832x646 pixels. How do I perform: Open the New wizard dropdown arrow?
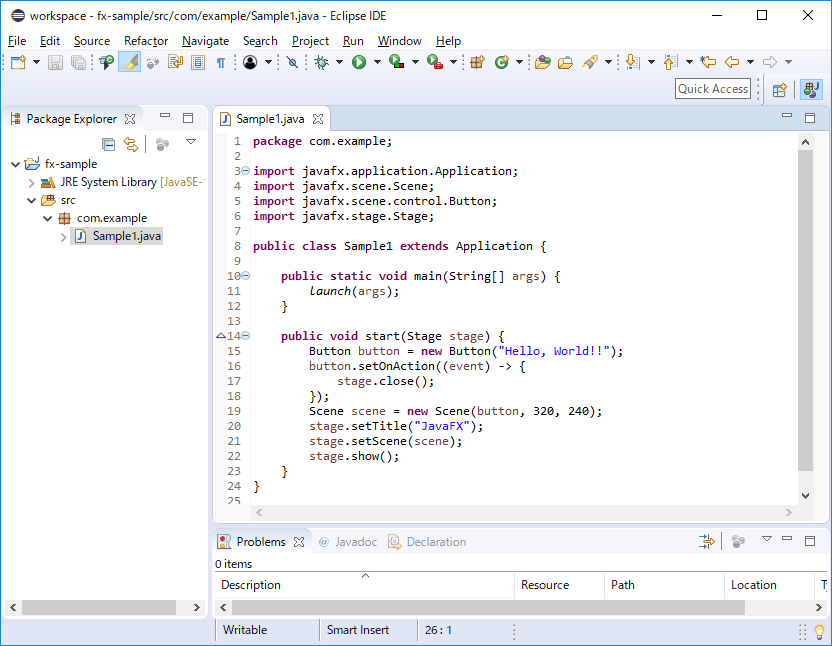36,62
